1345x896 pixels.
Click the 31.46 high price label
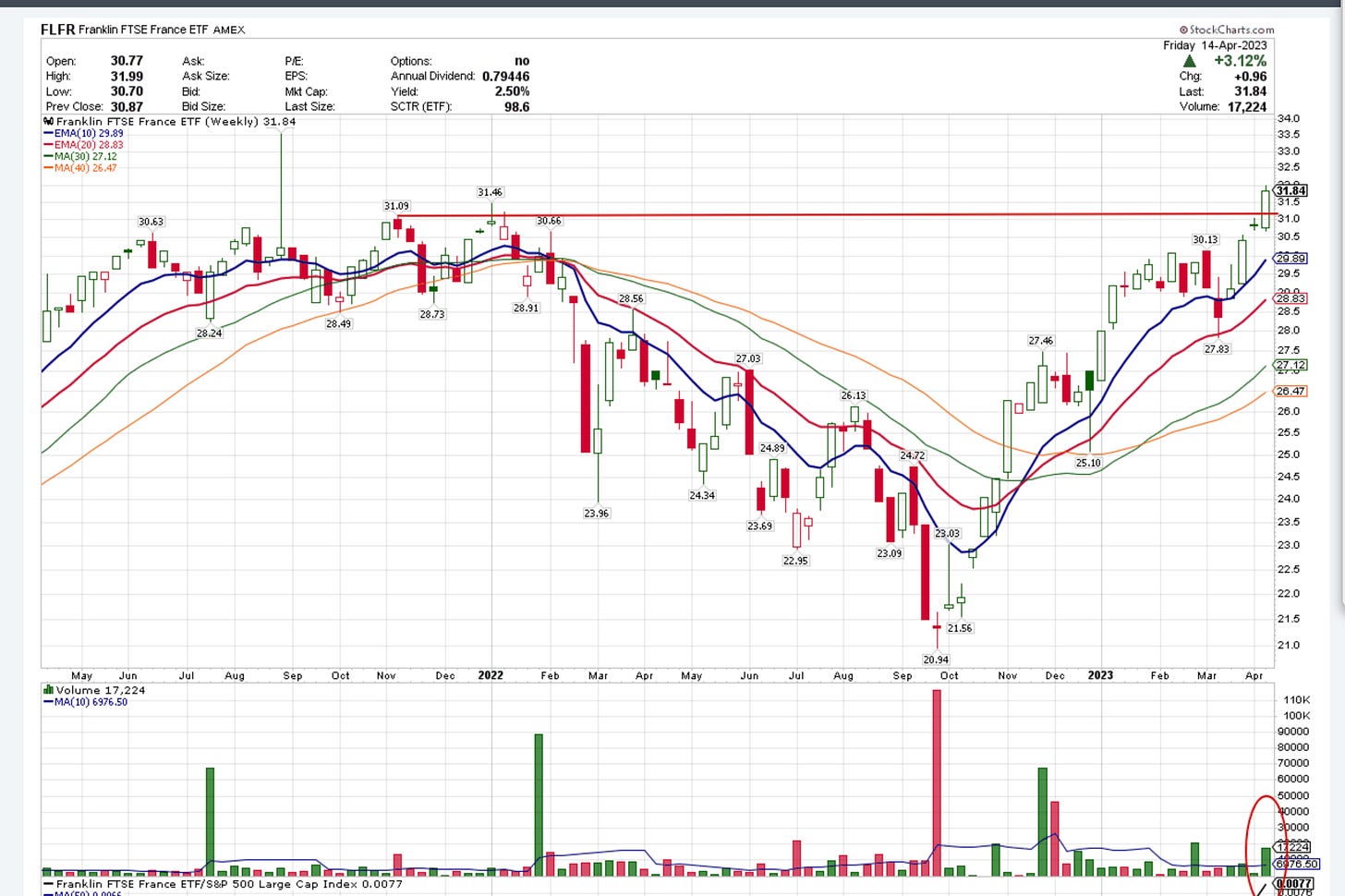point(490,192)
